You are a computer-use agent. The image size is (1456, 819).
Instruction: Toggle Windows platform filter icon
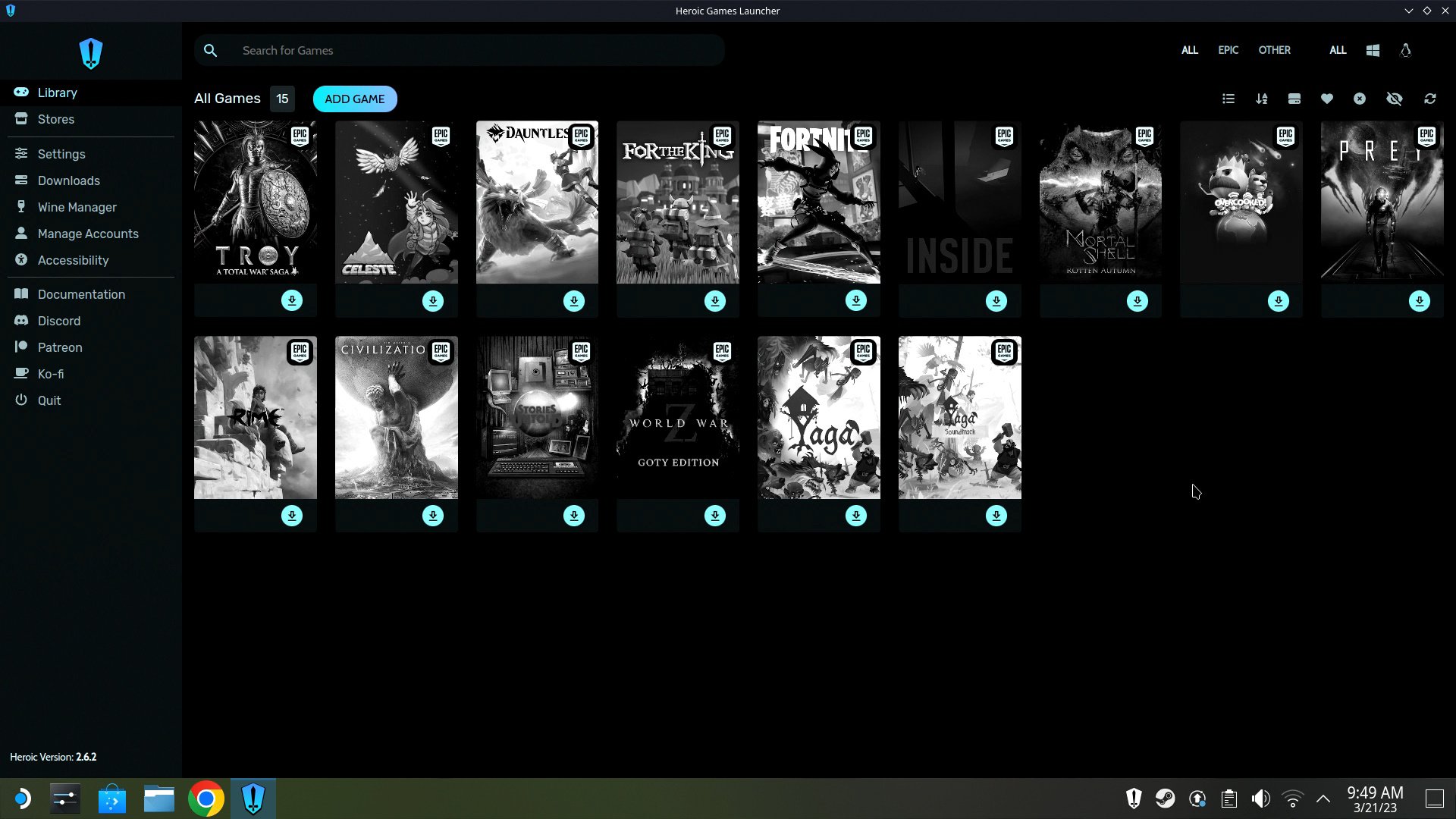click(x=1373, y=50)
